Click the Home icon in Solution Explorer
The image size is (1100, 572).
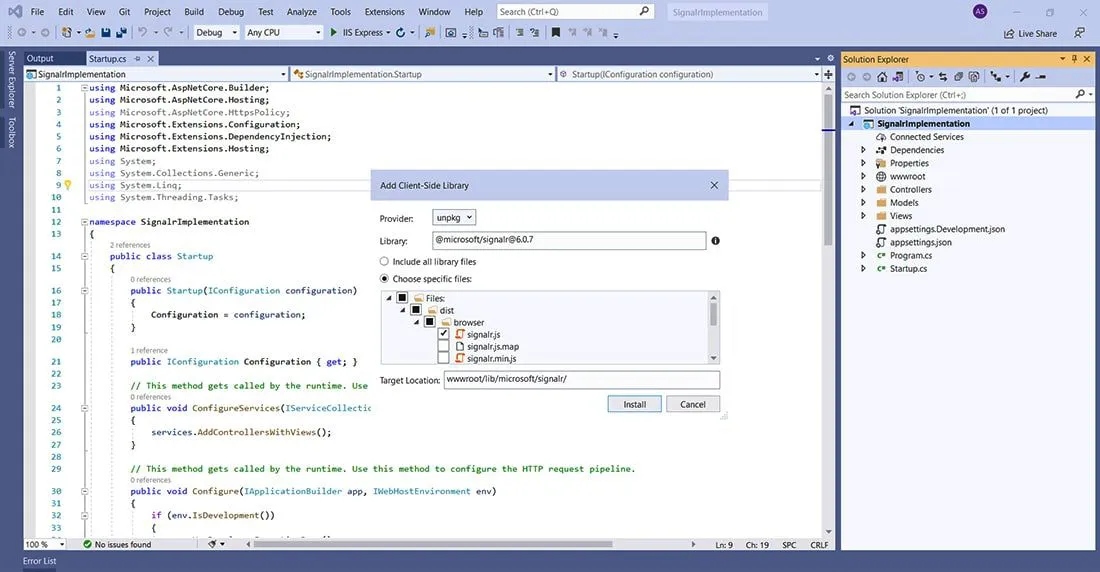882,77
